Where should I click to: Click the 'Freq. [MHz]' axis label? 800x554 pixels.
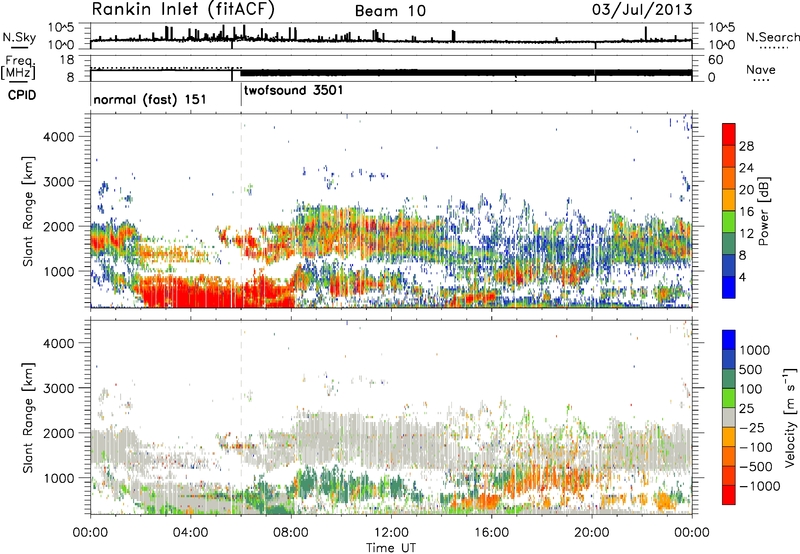coord(19,68)
